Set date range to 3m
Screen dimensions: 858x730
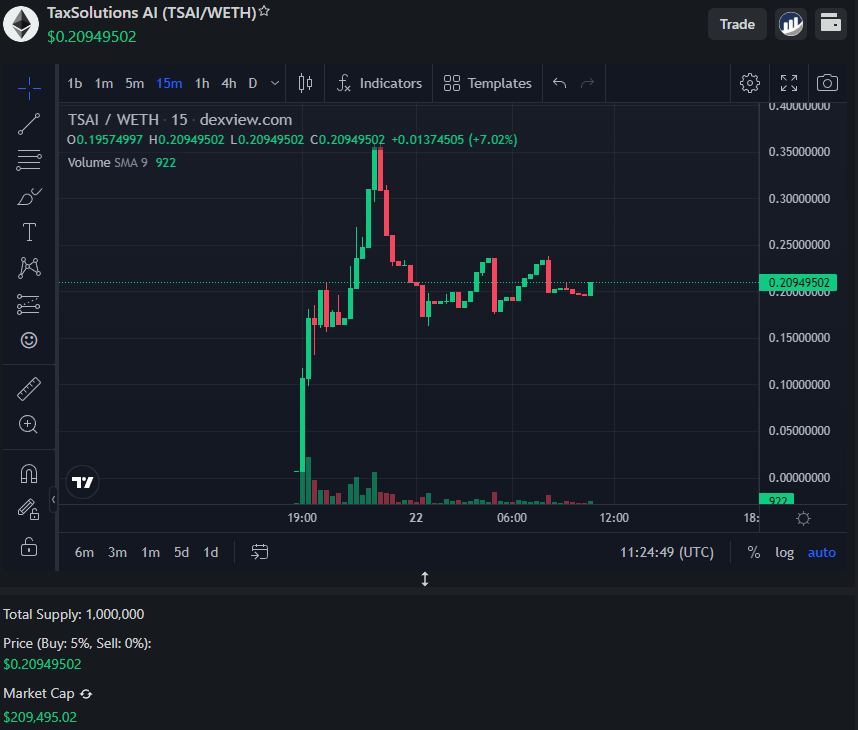pyautogui.click(x=118, y=552)
